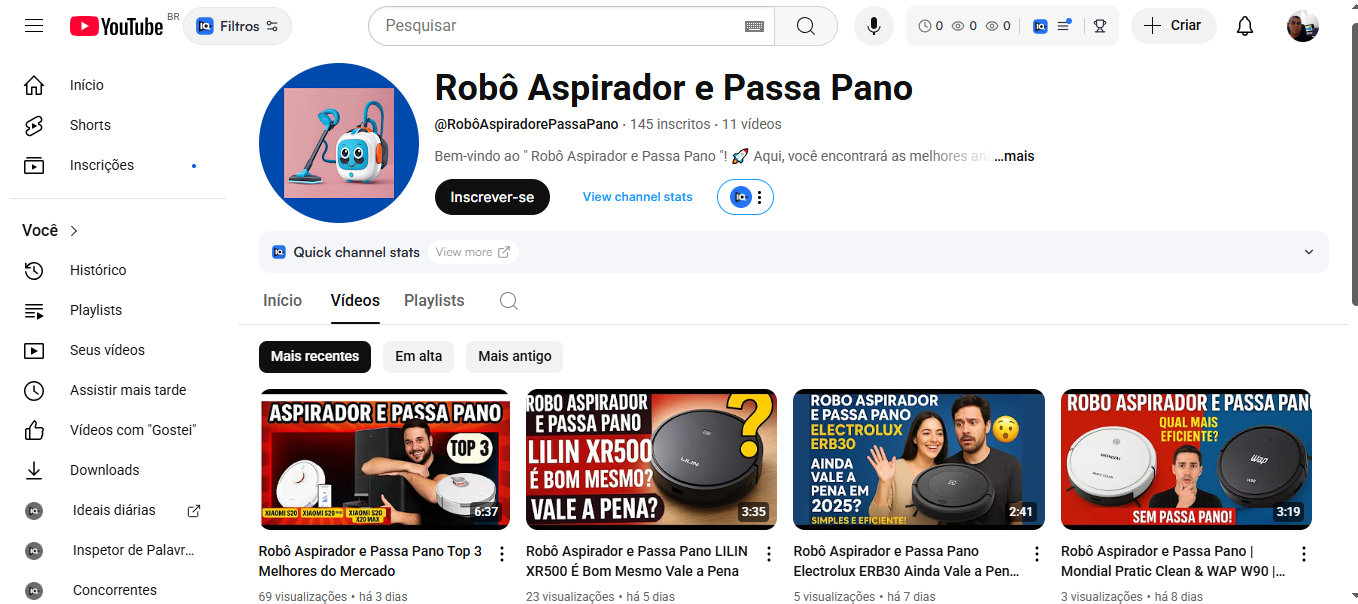
Task: Click the blue vidIQ logo in top bar
Action: point(1040,26)
